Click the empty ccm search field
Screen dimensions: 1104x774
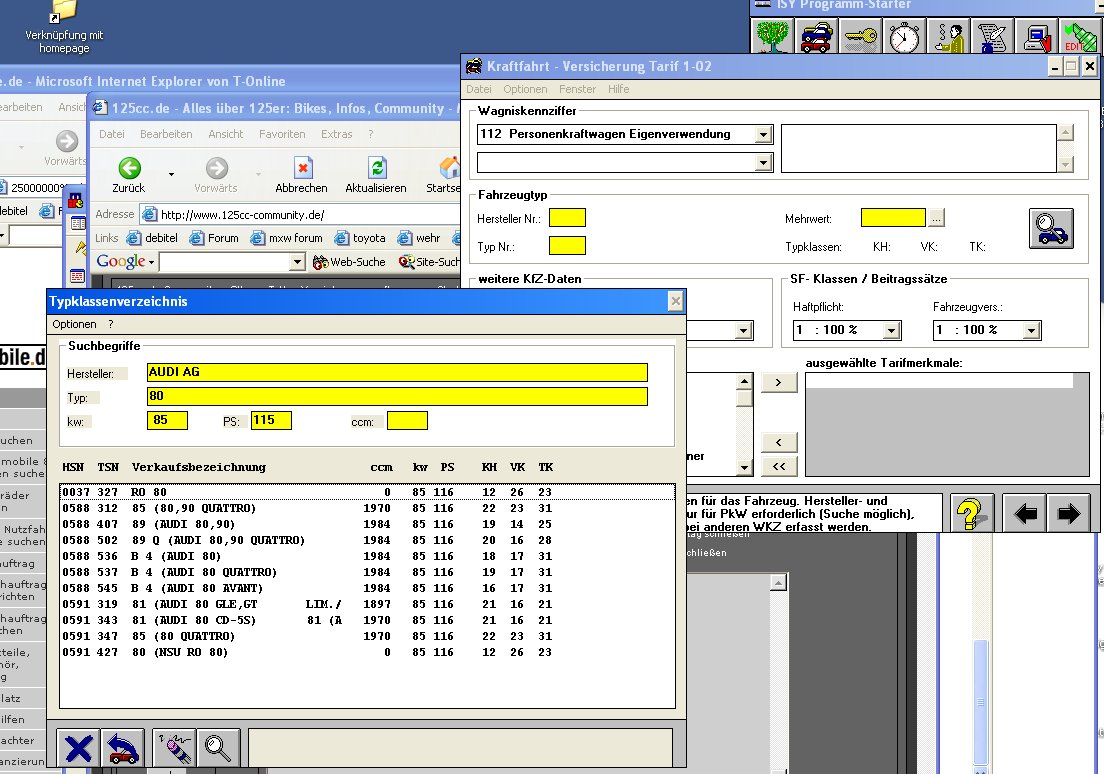point(407,420)
